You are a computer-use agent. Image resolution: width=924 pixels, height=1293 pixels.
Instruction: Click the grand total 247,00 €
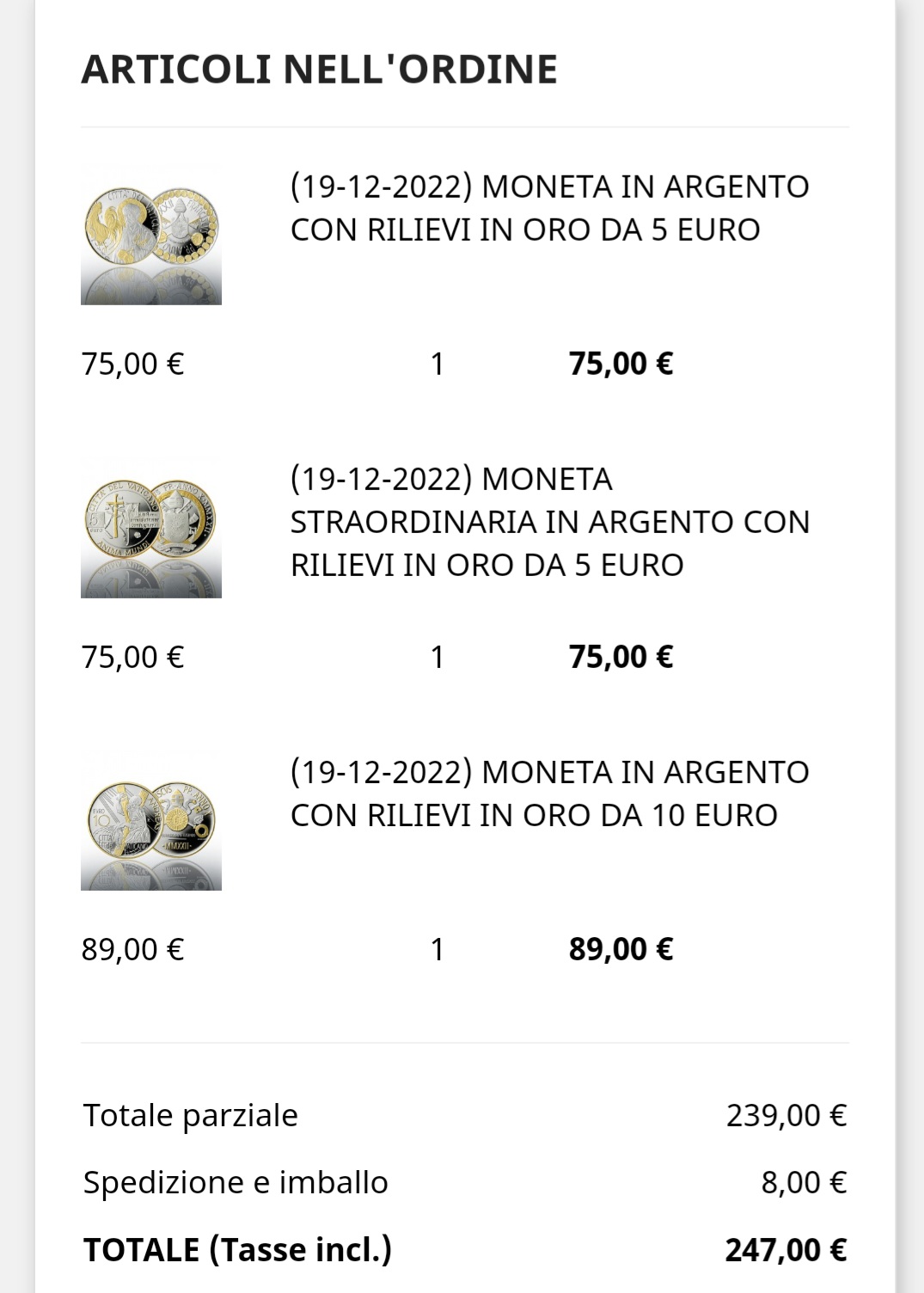click(x=786, y=1249)
